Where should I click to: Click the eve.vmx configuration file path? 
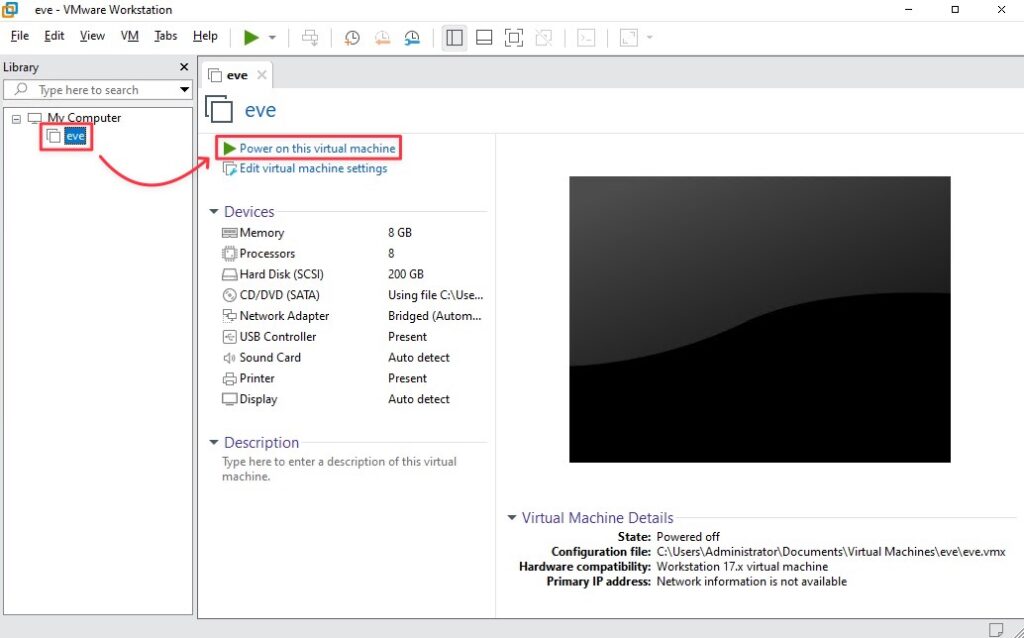[831, 552]
